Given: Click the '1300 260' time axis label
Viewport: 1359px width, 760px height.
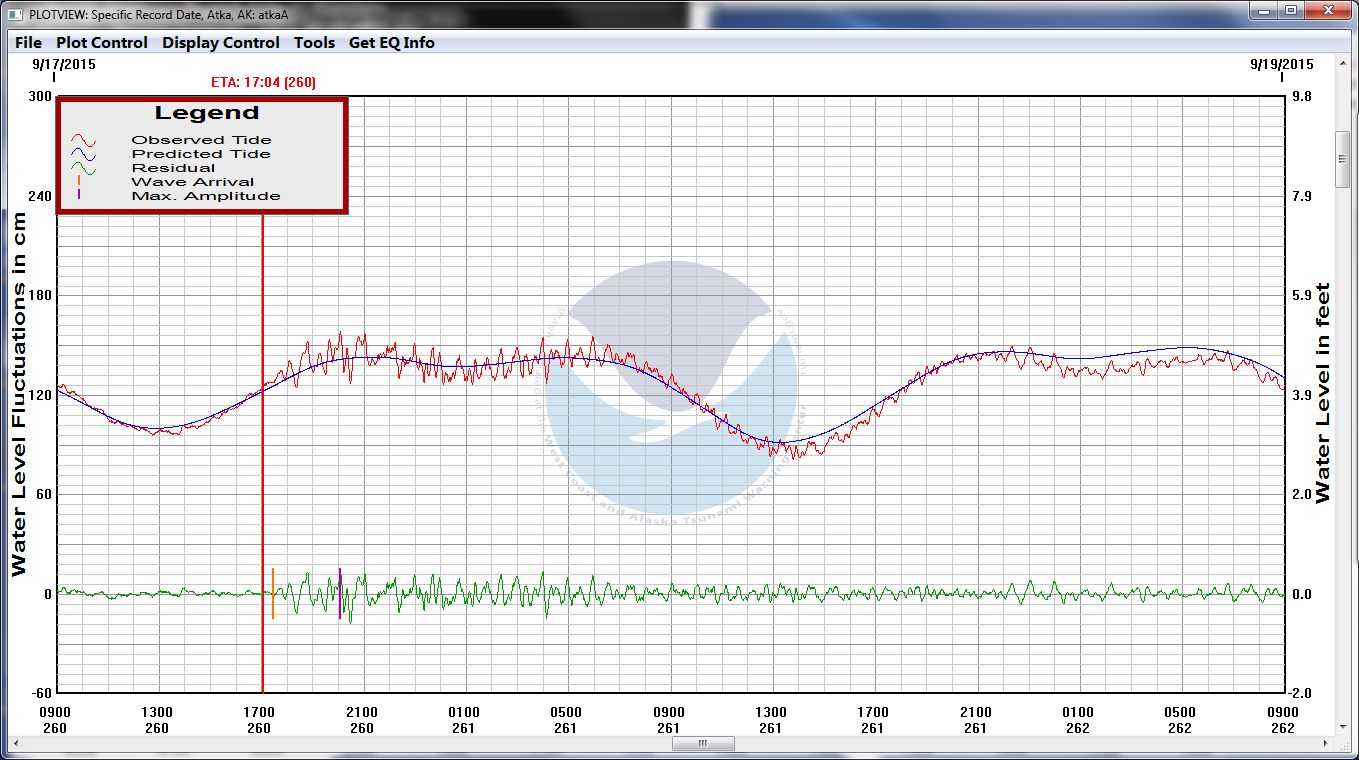Looking at the screenshot, I should (157, 720).
